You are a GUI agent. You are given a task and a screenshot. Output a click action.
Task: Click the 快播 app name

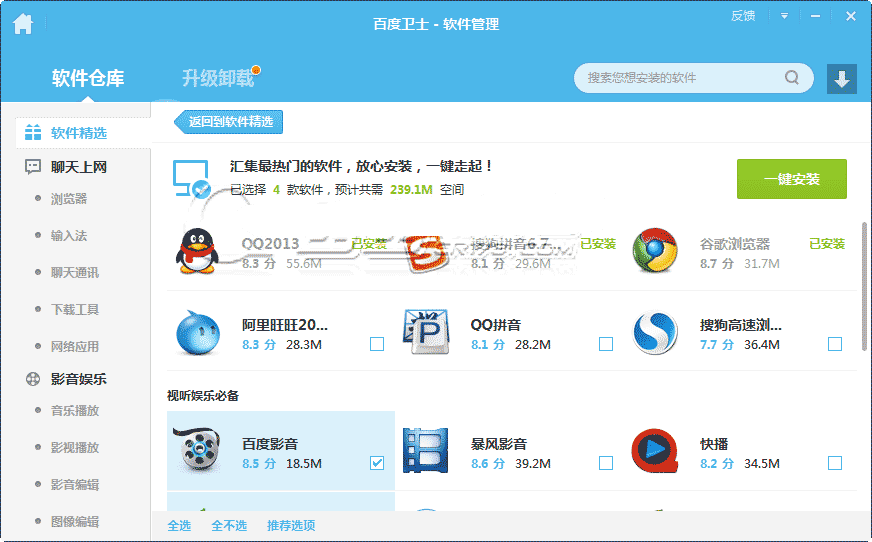[714, 444]
